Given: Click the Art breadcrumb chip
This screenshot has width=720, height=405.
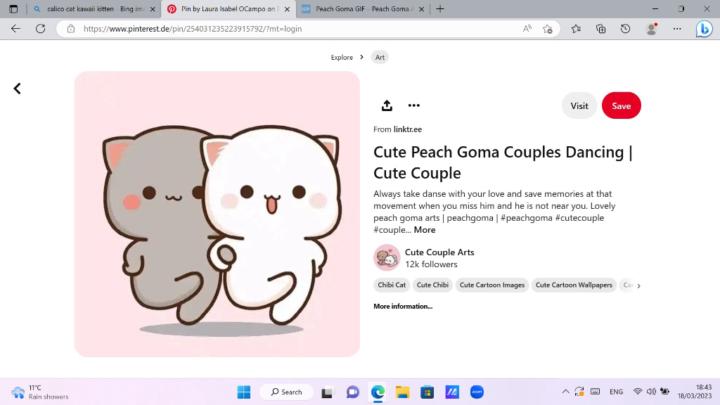Looking at the screenshot, I should pyautogui.click(x=380, y=57).
